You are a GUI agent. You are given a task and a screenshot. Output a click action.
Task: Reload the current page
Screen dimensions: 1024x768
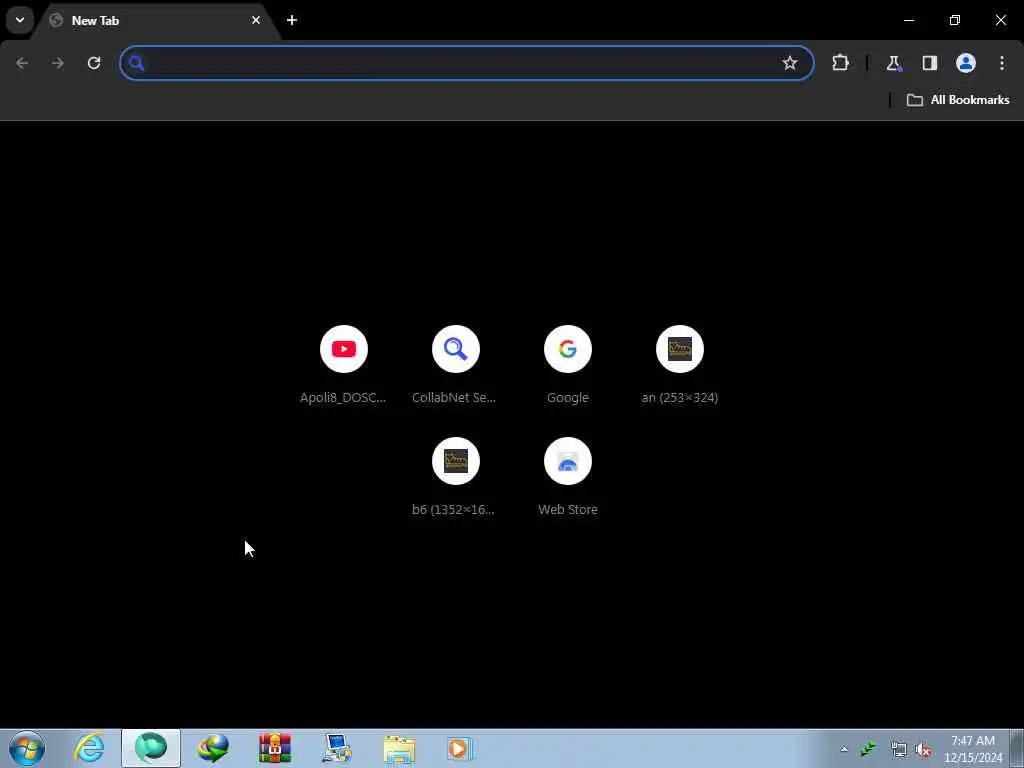[94, 63]
